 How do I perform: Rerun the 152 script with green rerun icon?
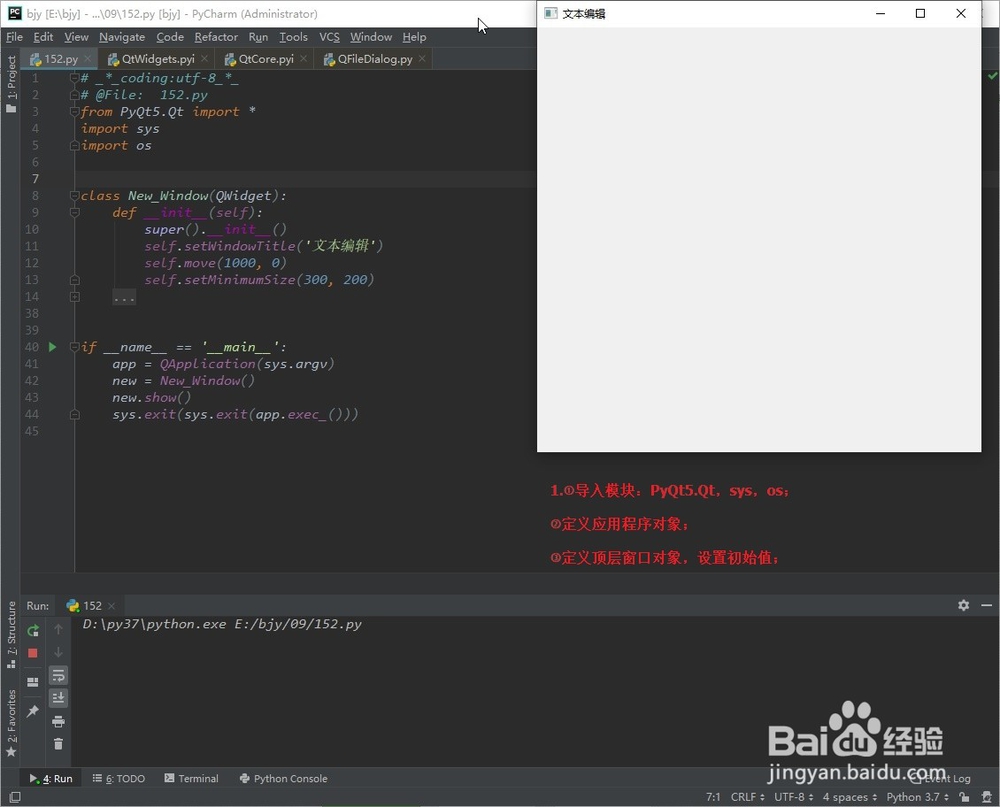click(33, 630)
